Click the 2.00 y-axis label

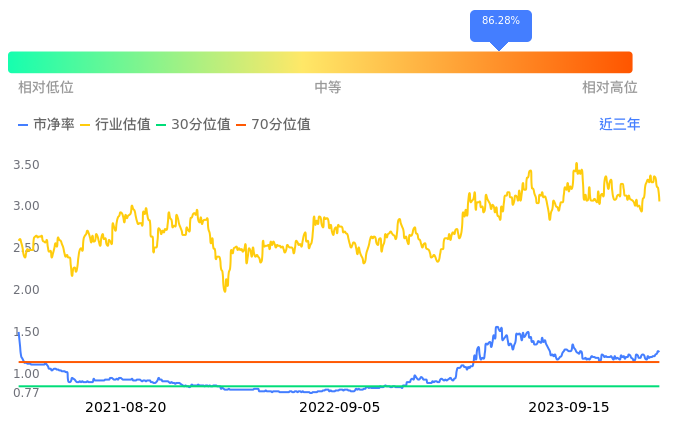[26, 290]
